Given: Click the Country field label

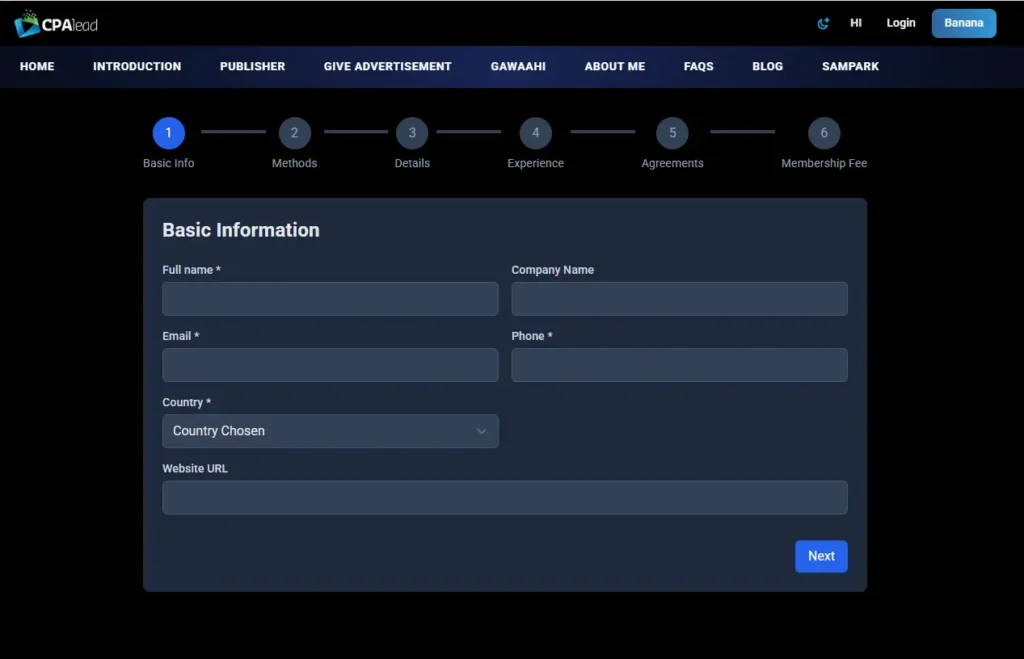Looking at the screenshot, I should [x=186, y=402].
